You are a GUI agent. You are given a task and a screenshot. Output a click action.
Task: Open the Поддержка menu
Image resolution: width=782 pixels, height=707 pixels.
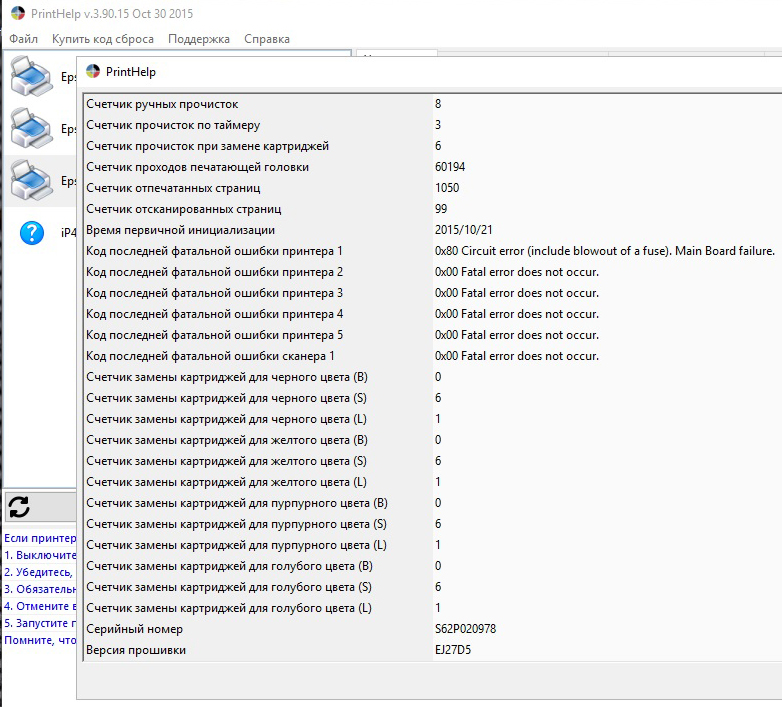pyautogui.click(x=198, y=39)
